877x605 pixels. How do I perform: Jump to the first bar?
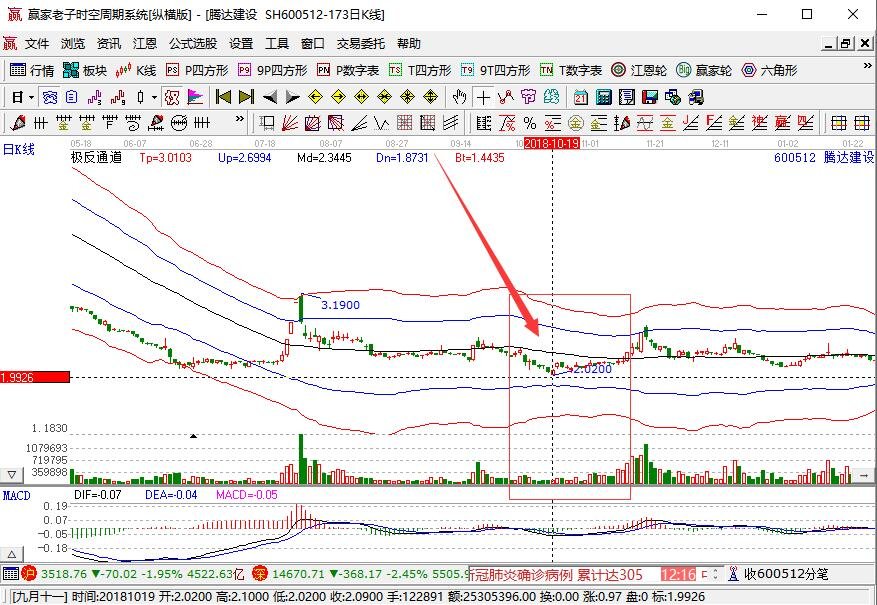(x=223, y=97)
